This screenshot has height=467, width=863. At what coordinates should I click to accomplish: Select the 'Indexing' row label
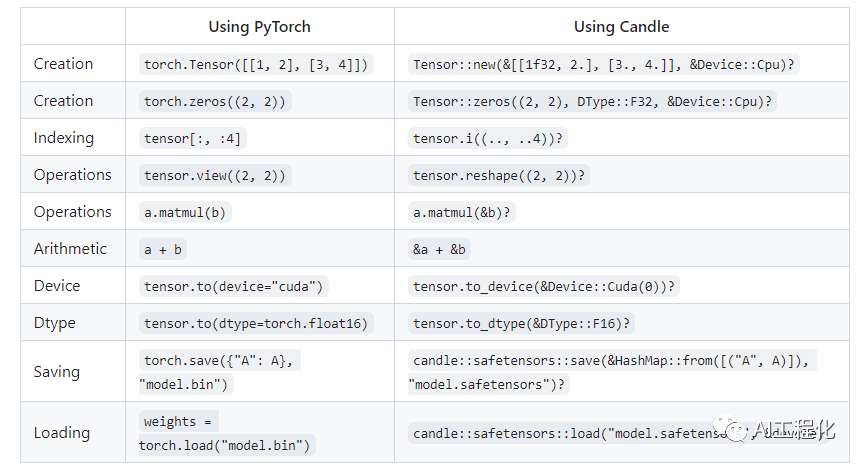(x=64, y=138)
